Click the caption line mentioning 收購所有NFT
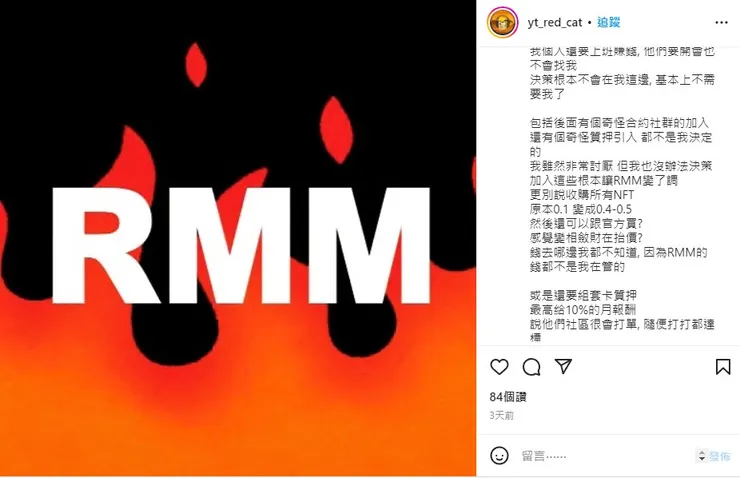Image resolution: width=740 pixels, height=478 pixels. (582, 194)
